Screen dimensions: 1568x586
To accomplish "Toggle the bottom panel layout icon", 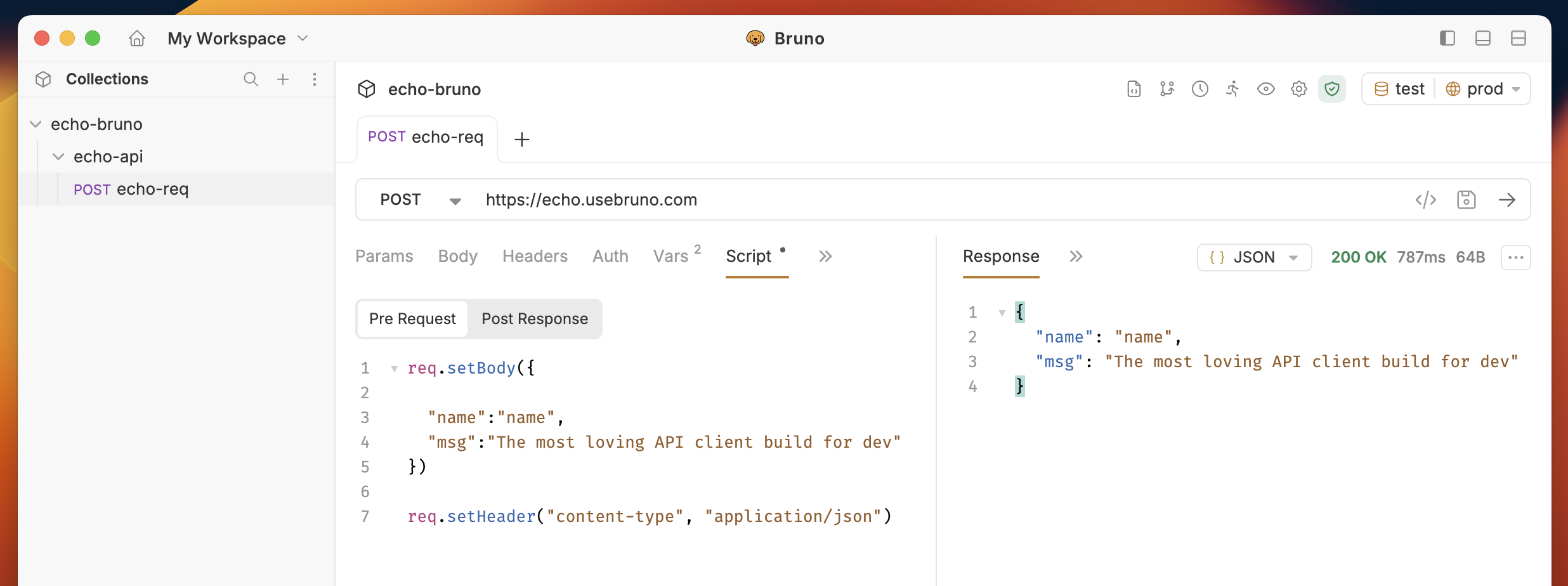I will [x=1482, y=38].
